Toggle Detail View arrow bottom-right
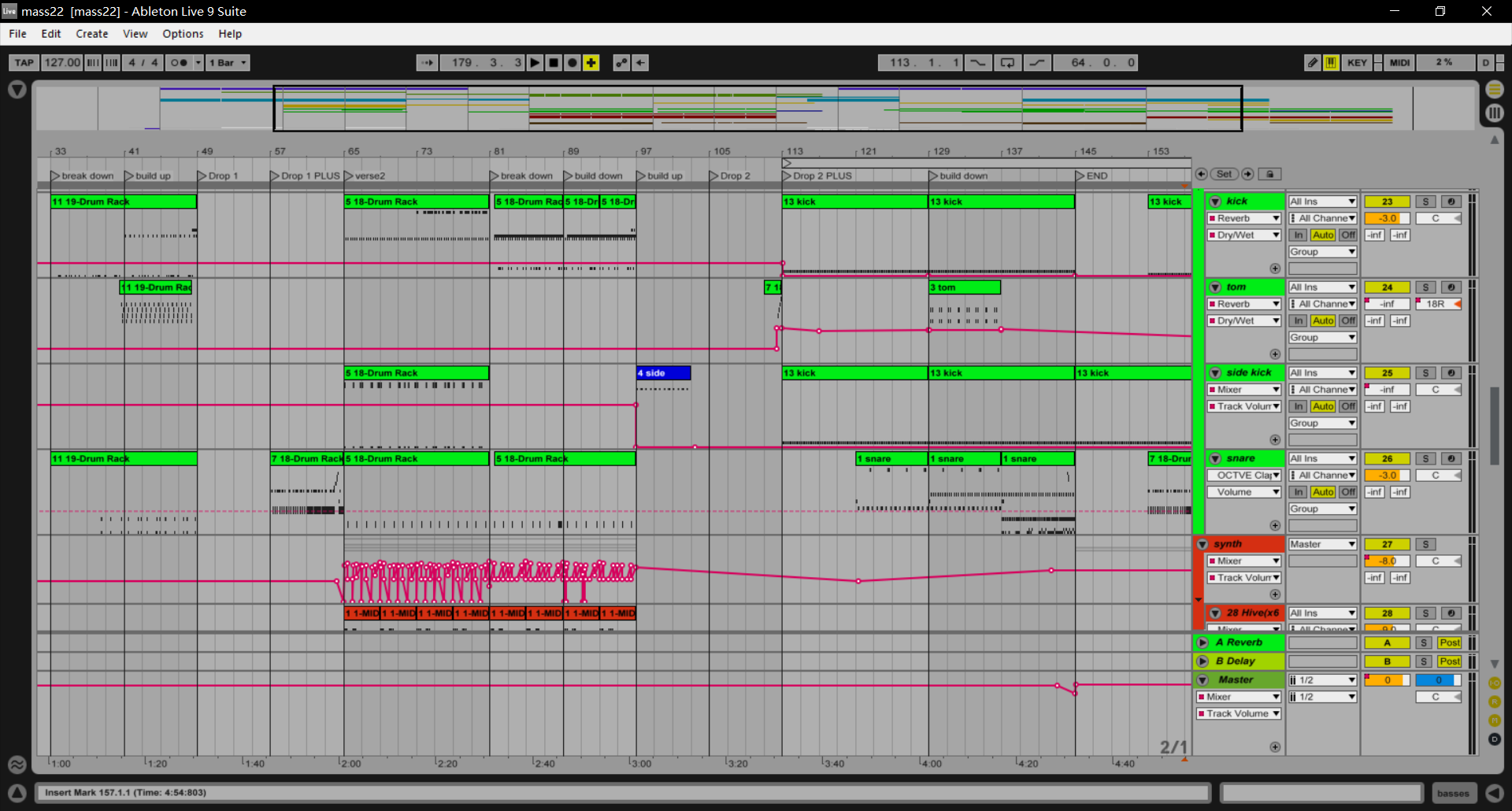 [1495, 793]
